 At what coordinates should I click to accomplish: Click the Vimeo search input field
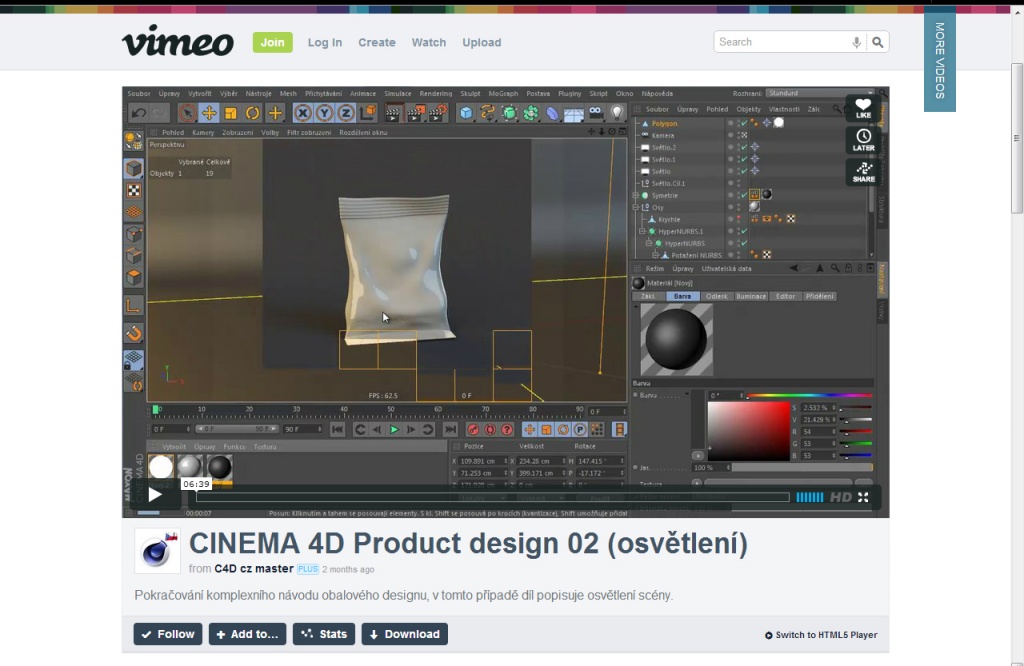pos(782,42)
